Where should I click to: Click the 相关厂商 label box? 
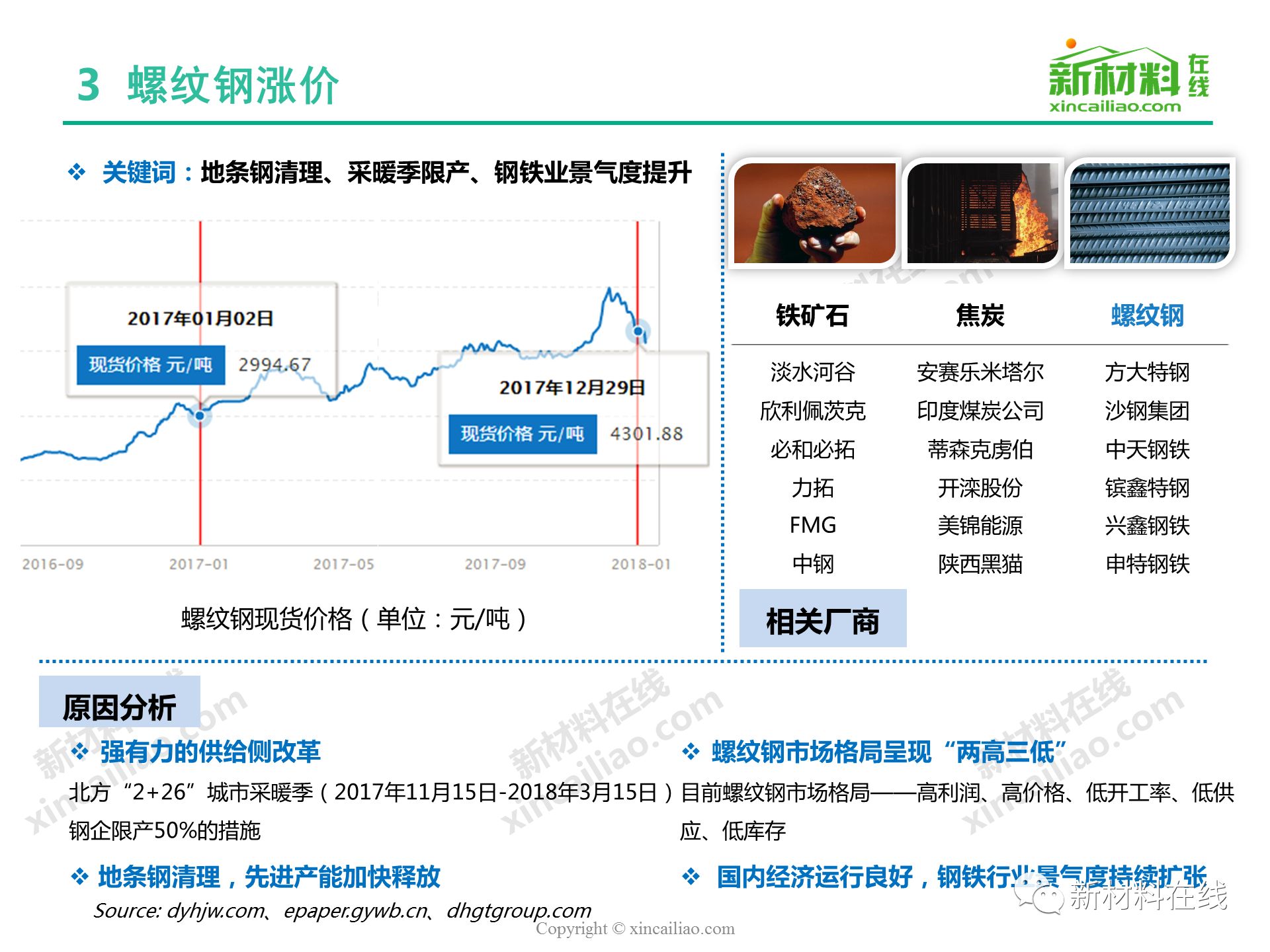pos(823,618)
